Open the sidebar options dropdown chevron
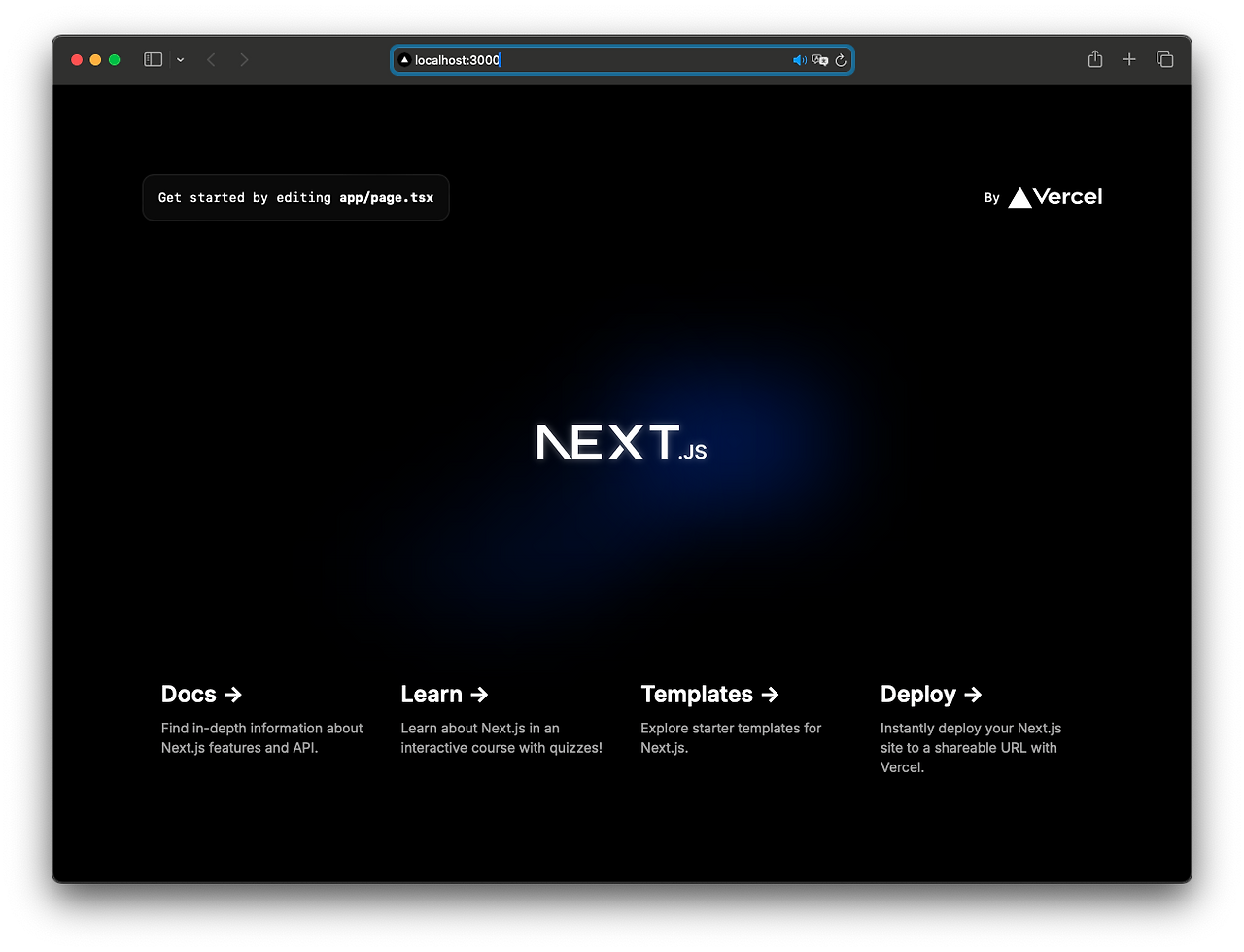 point(181,60)
